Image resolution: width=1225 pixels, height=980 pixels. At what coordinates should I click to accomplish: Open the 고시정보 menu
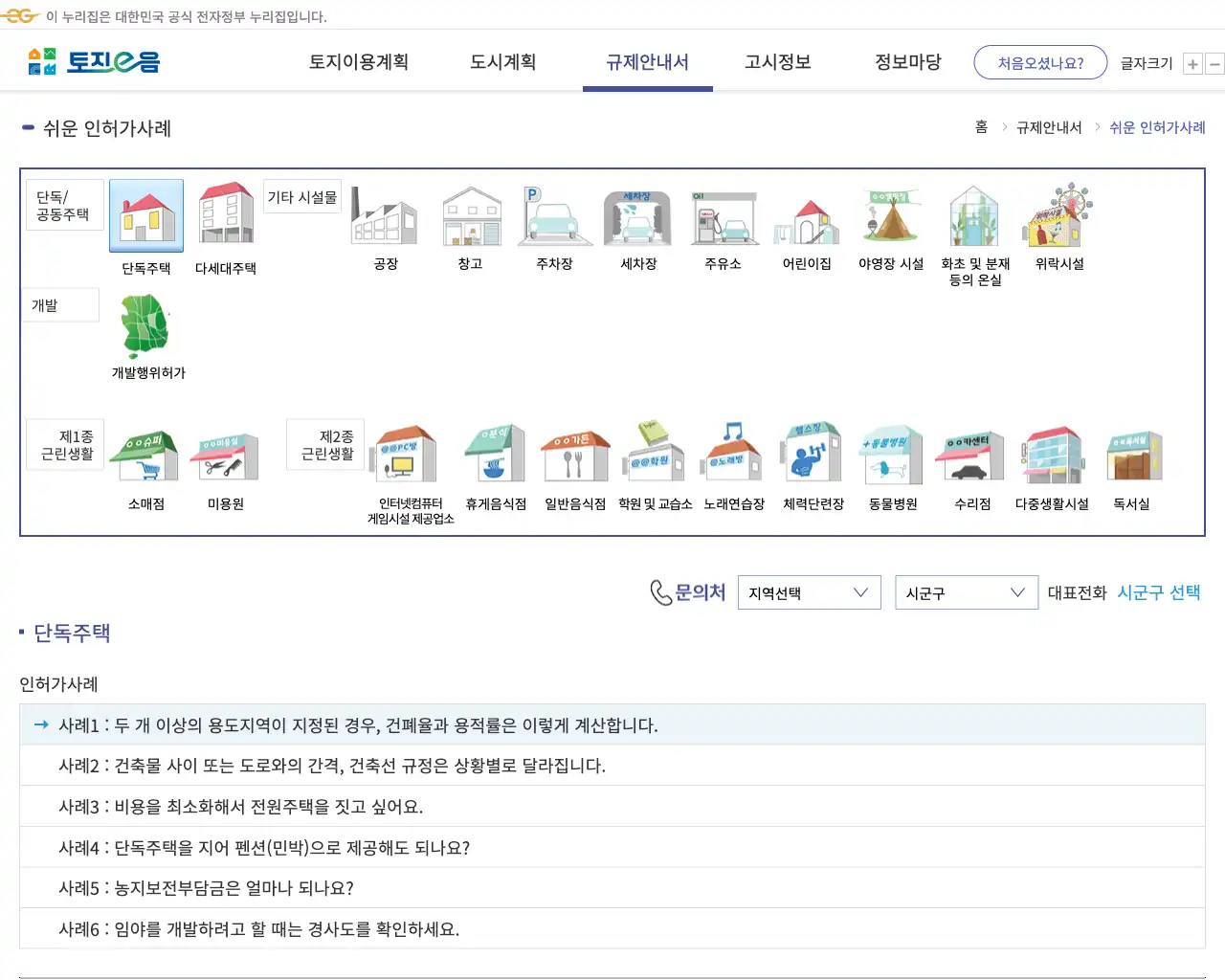(x=777, y=61)
